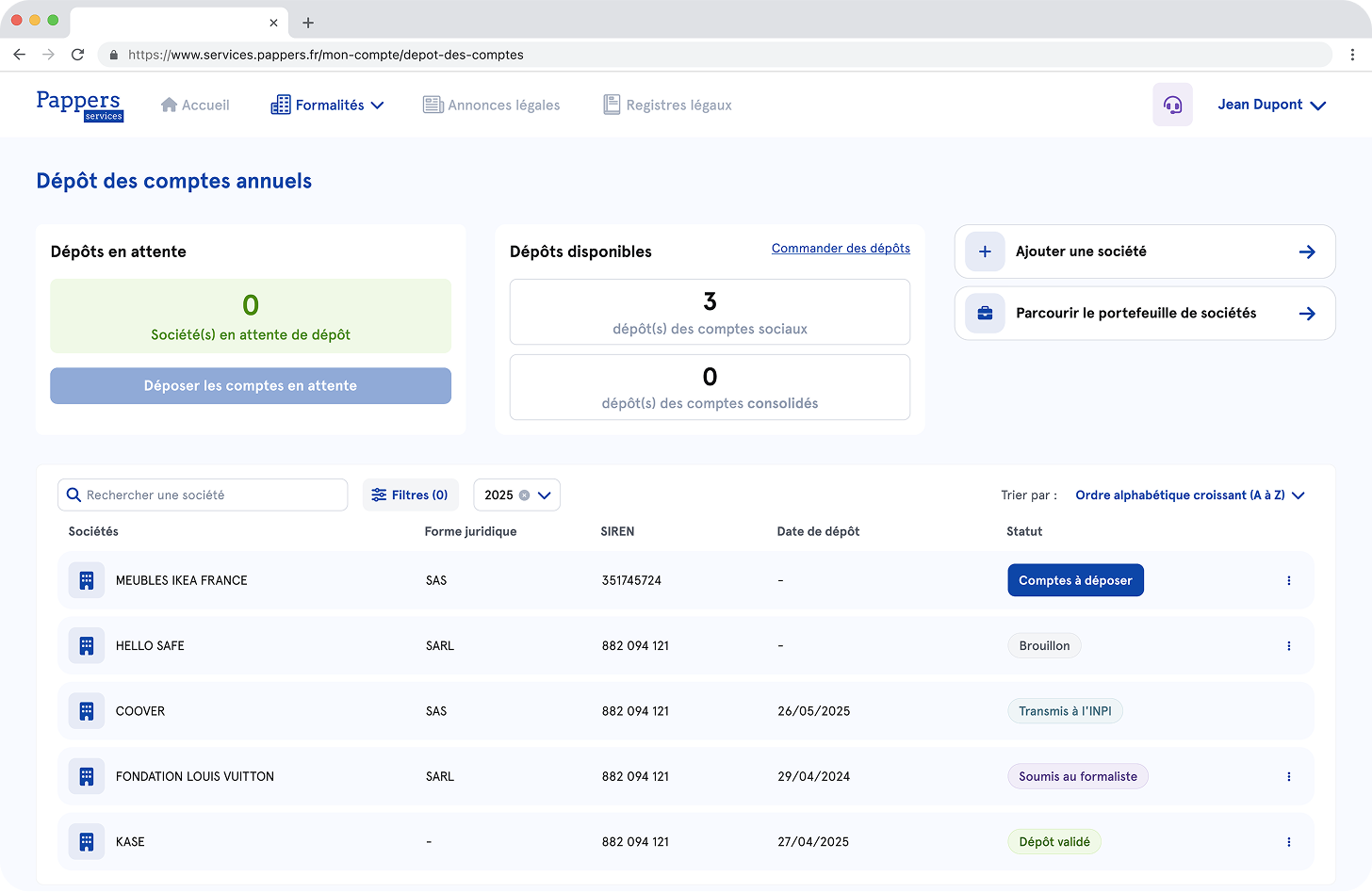The width and height of the screenshot is (1372, 892).
Task: Click the Rechercher une société search field
Action: (203, 495)
